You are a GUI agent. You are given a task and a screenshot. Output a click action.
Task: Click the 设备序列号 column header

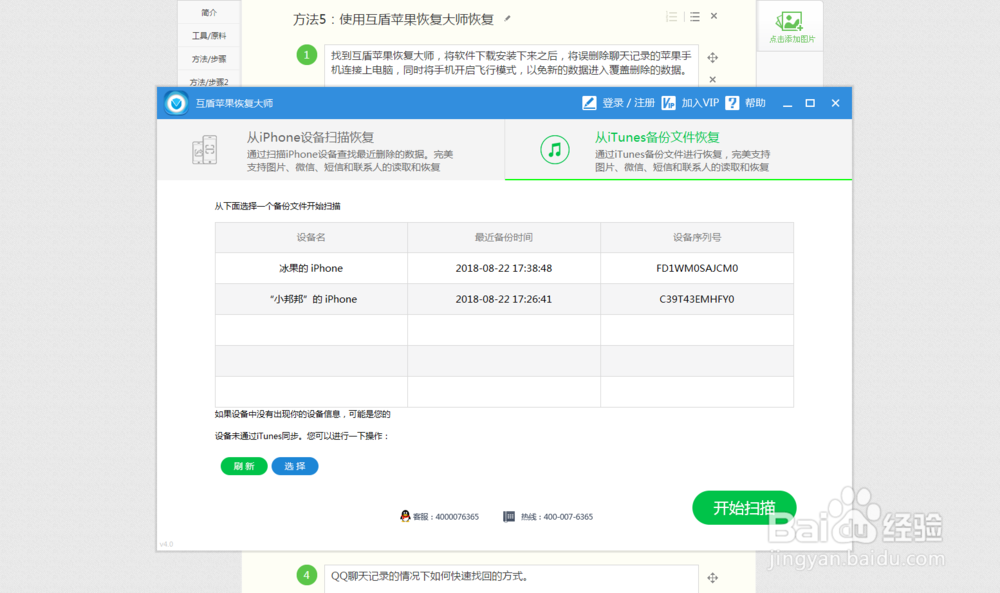point(697,237)
